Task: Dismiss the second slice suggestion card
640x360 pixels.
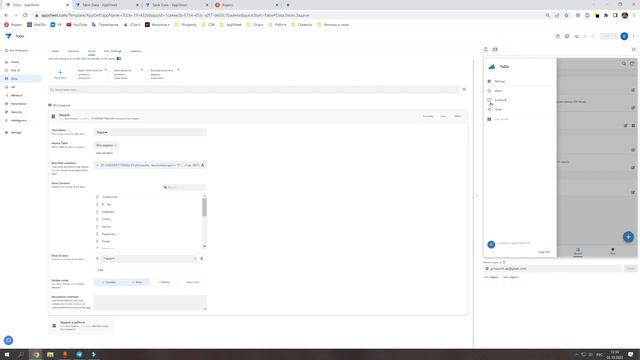Action: pyautogui.click(x=142, y=70)
